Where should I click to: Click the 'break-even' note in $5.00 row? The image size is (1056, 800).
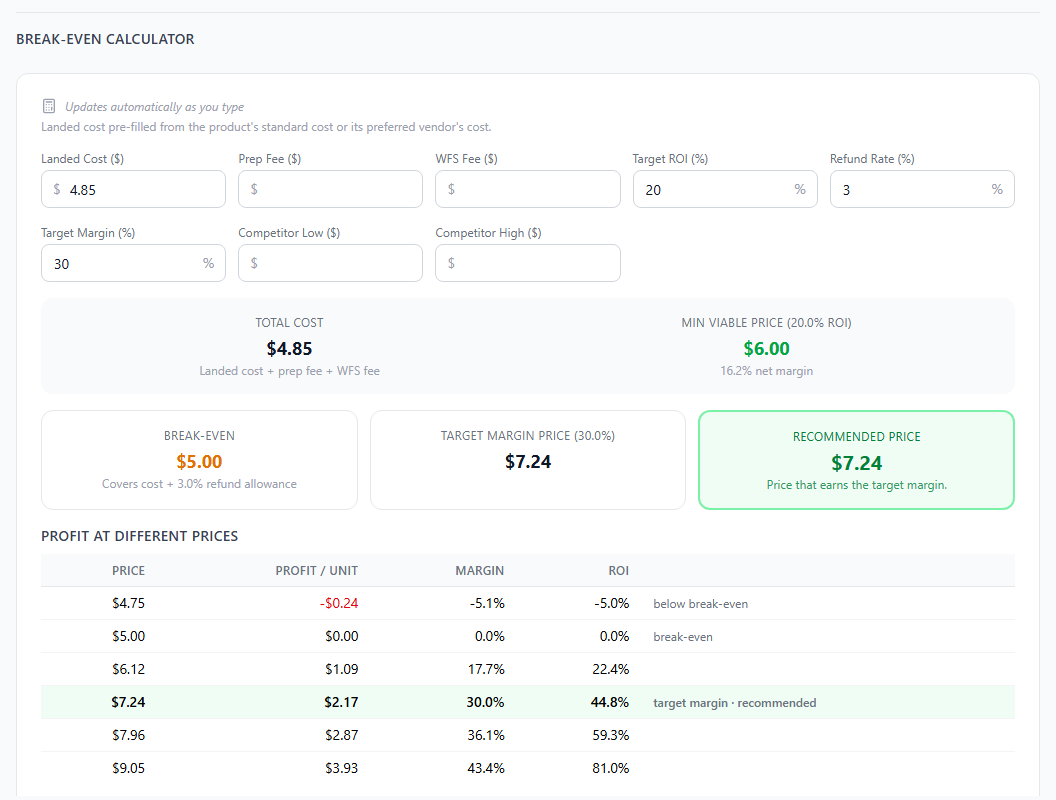click(683, 637)
